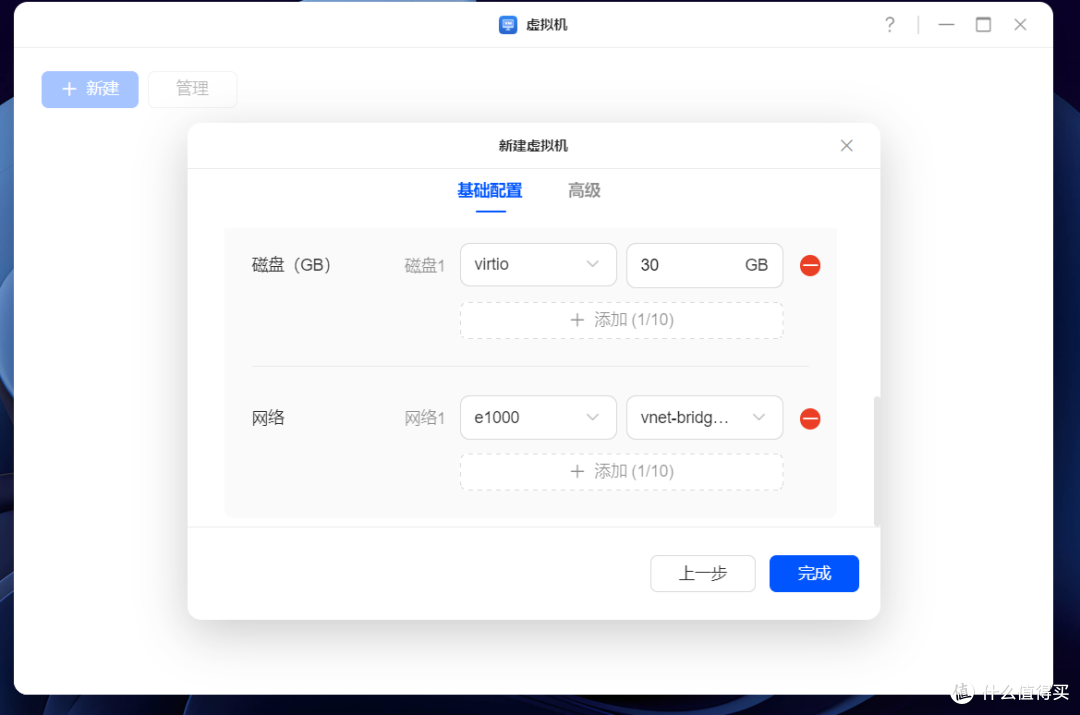Click the 完成 button
This screenshot has width=1080, height=715.
click(x=814, y=573)
